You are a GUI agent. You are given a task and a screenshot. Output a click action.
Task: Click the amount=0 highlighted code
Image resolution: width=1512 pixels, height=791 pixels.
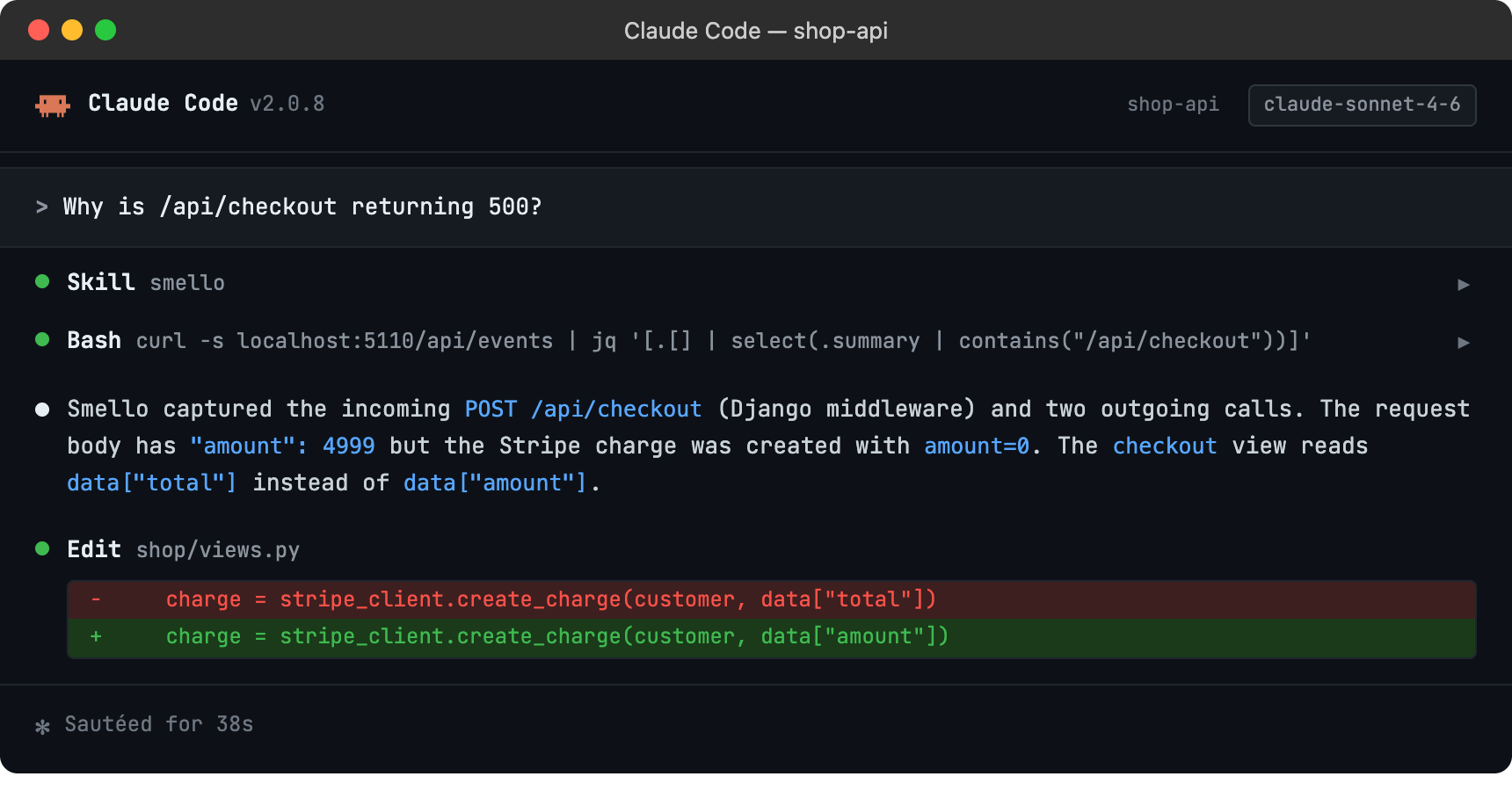click(x=977, y=446)
